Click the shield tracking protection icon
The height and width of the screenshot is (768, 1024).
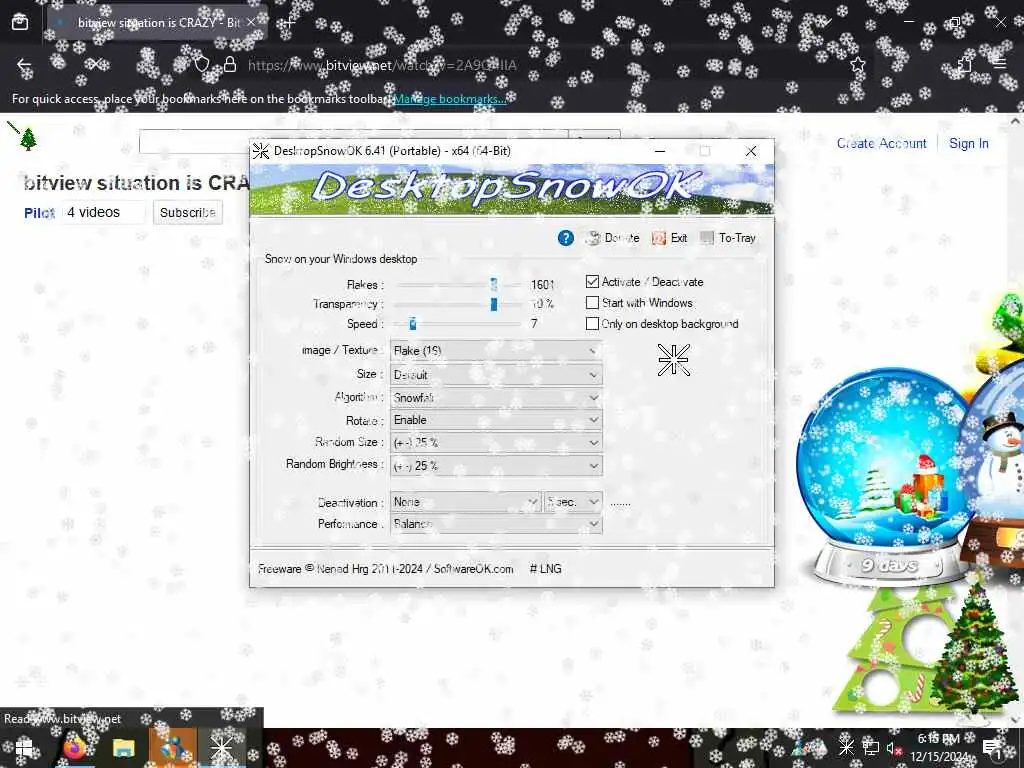point(202,65)
